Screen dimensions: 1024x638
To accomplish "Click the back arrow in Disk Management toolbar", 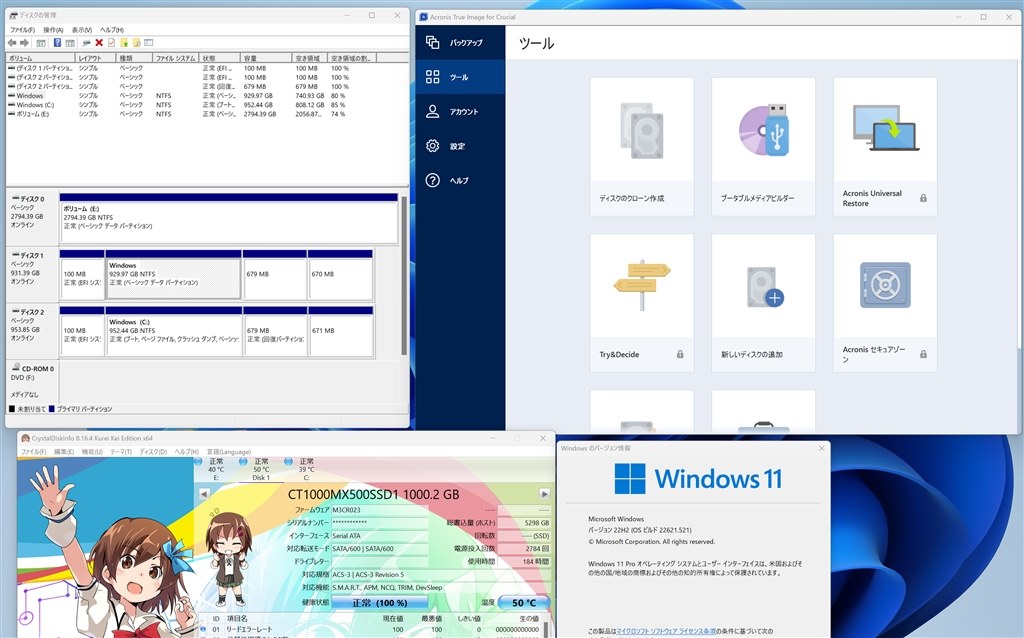I will (x=12, y=43).
